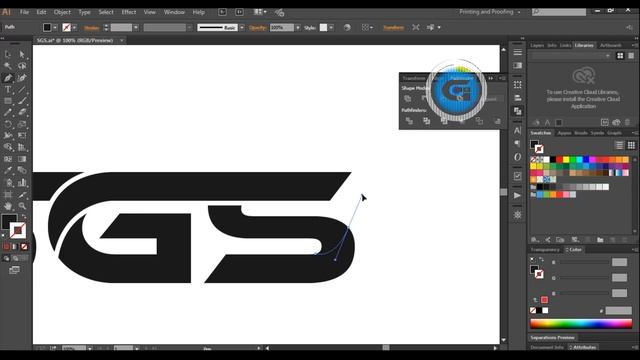
Task: Open the Basic brush definition dropdown
Action: click(x=242, y=27)
